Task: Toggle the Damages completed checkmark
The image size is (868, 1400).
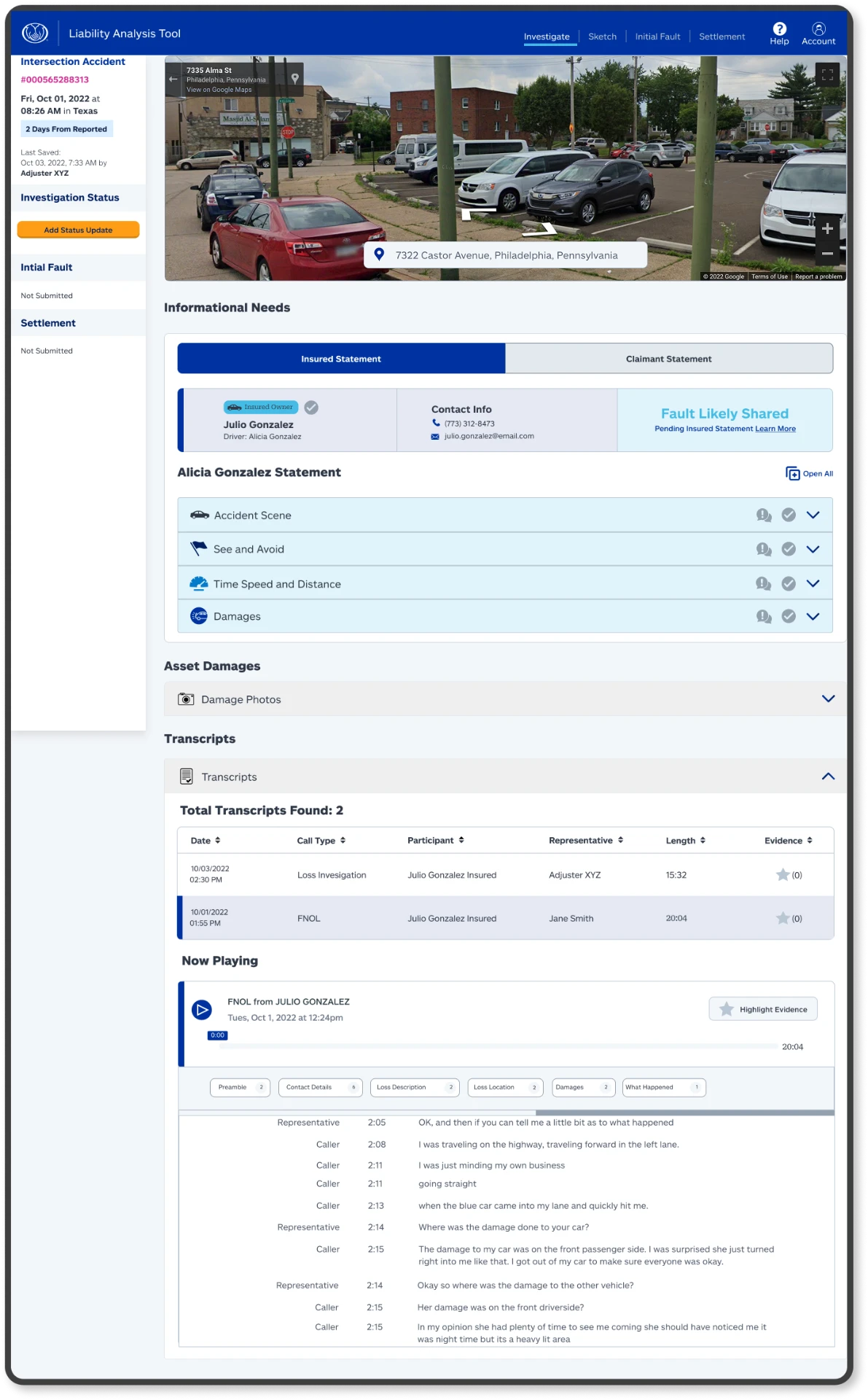Action: [x=789, y=616]
